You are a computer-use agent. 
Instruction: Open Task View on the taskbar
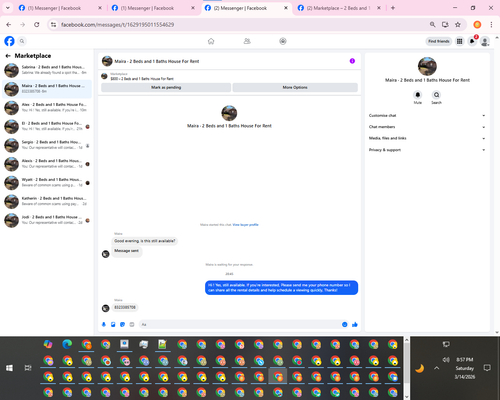click(28, 368)
